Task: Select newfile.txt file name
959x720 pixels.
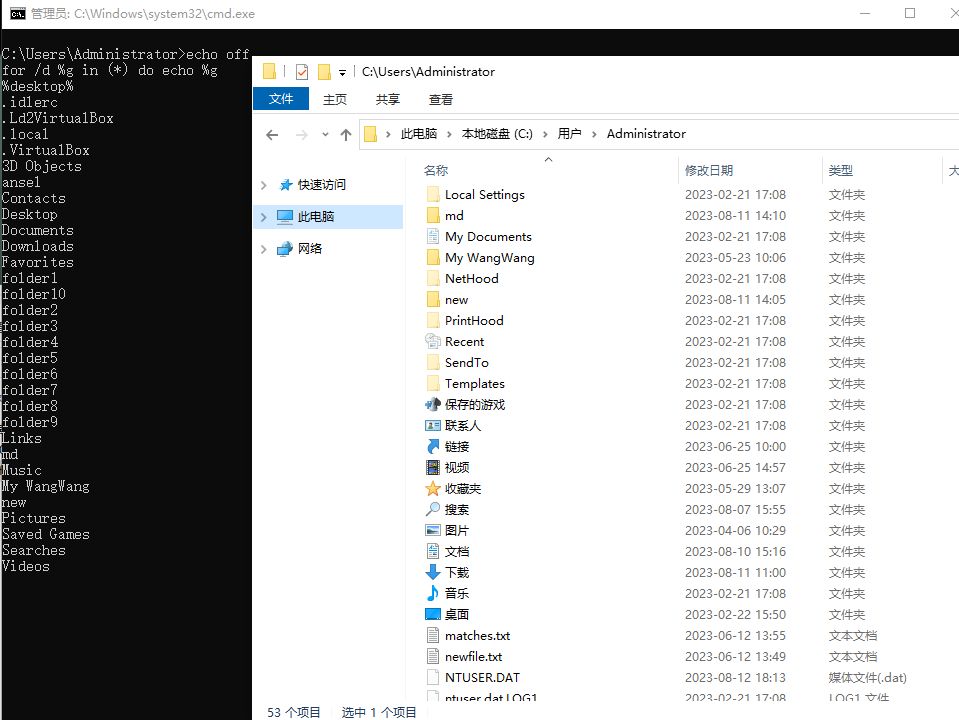Action: [x=473, y=656]
